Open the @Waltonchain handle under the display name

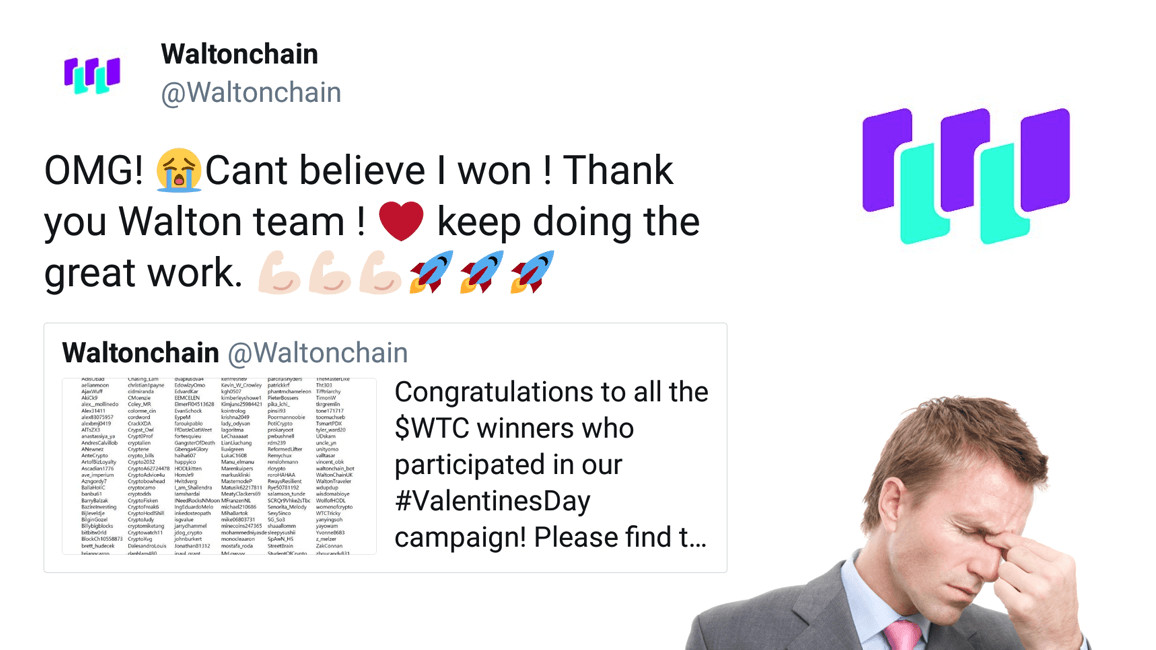click(251, 92)
